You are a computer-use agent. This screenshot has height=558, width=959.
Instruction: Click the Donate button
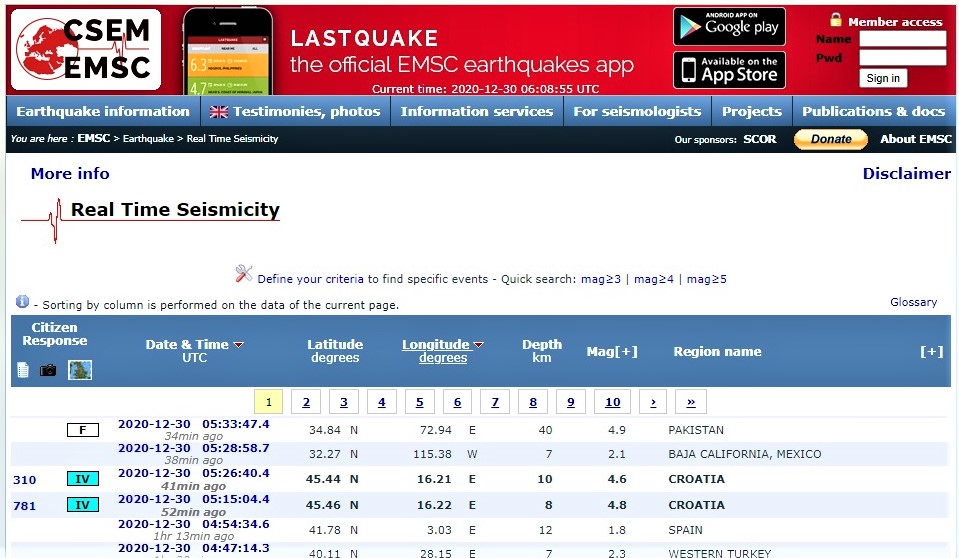coord(830,139)
